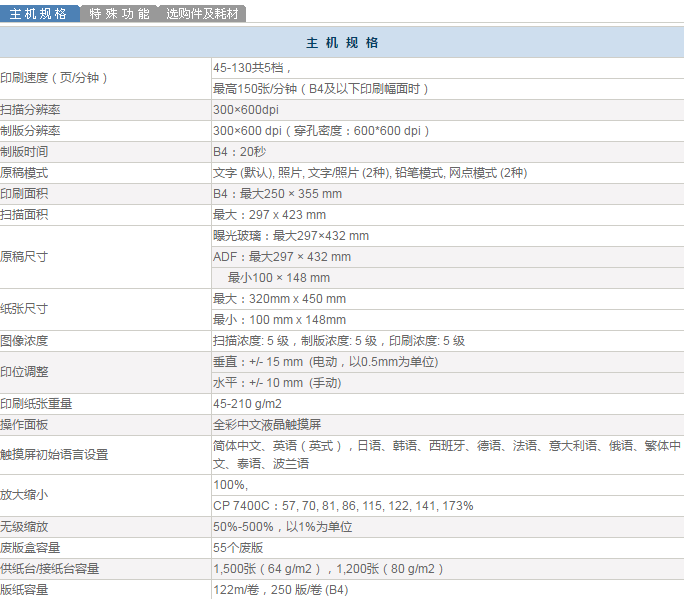684x599 pixels.
Task: Click the 水平：+/- 10 mm value
Action: tap(277, 383)
